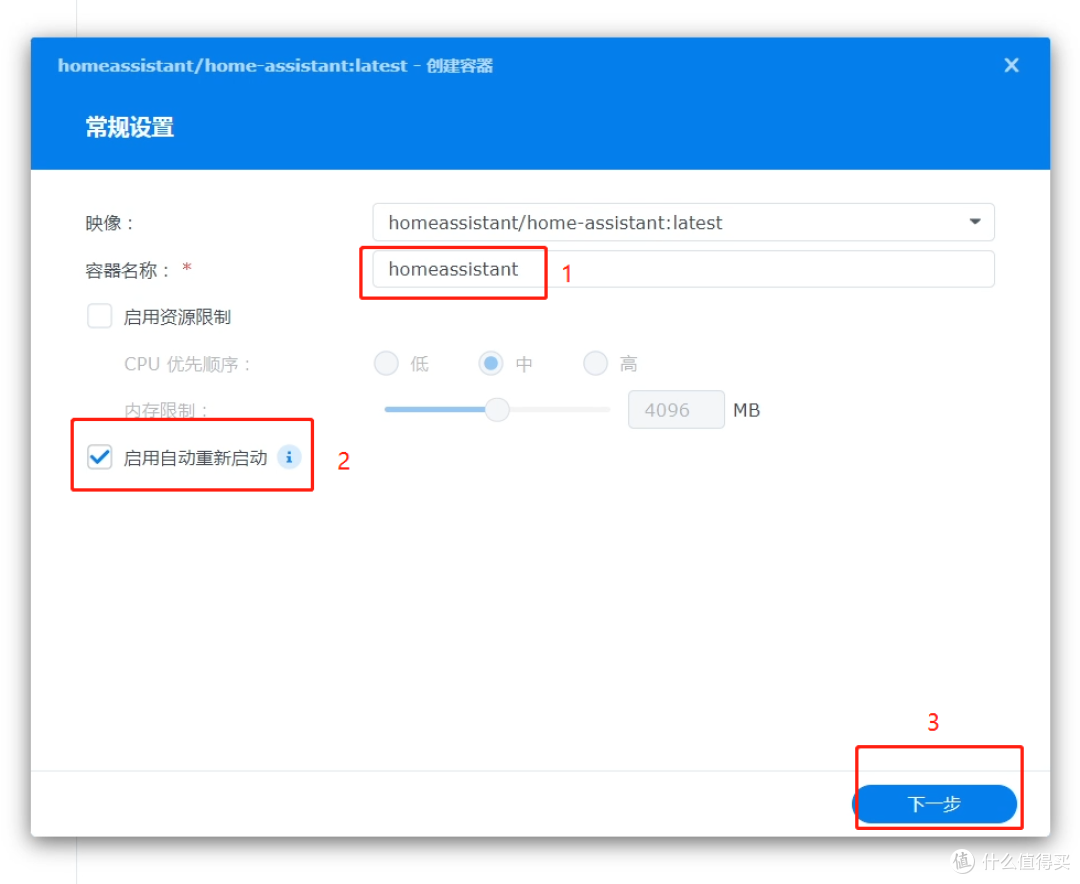Uncheck the 启用自动重新启动 checkbox
1080x884 pixels.
click(100, 458)
